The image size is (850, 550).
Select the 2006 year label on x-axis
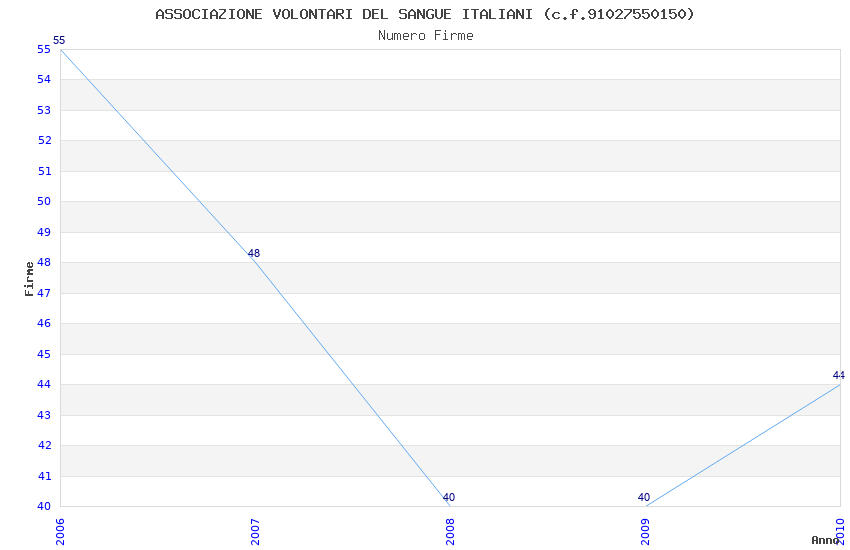coord(60,532)
